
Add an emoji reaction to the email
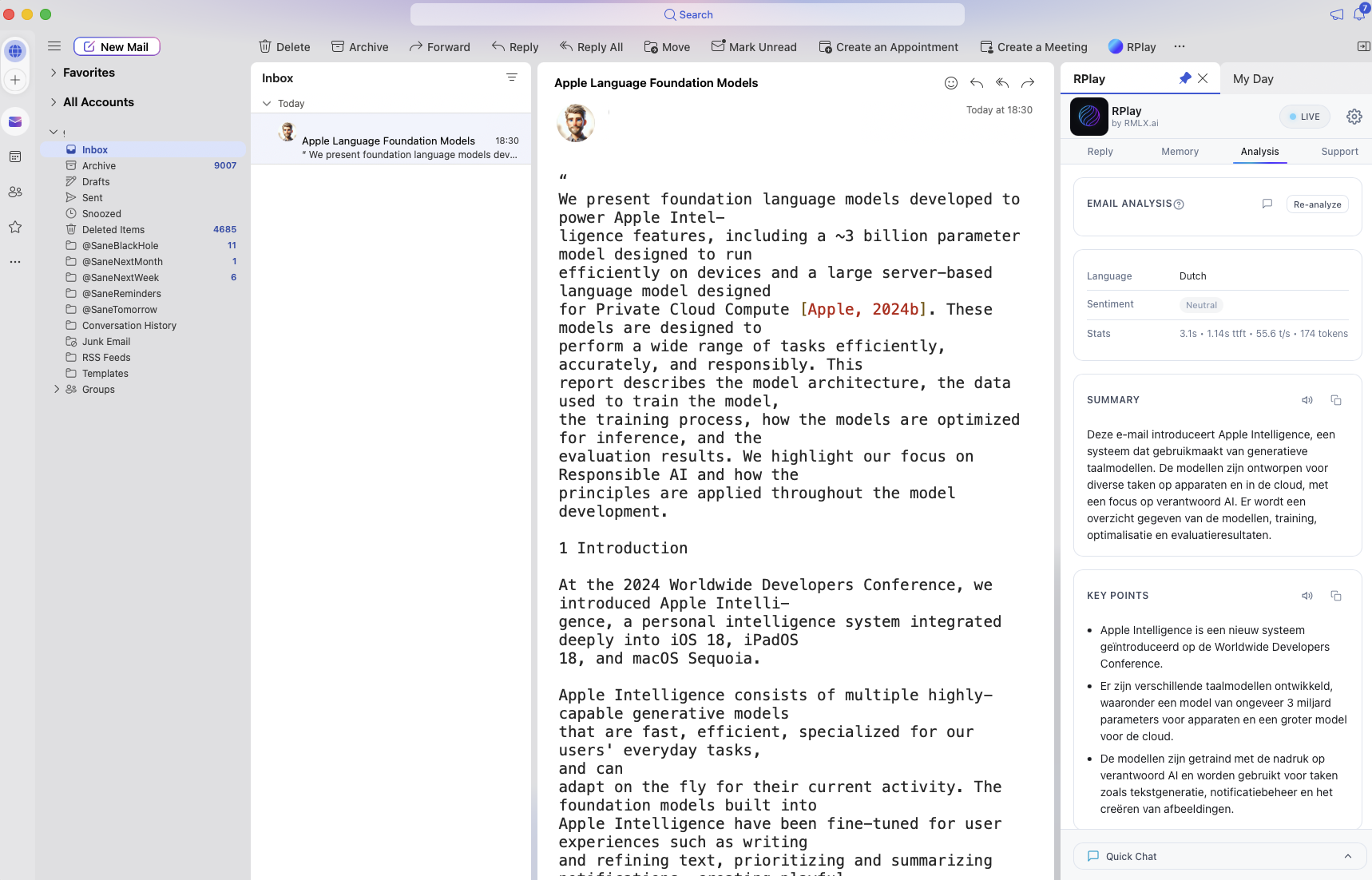pyautogui.click(x=952, y=83)
